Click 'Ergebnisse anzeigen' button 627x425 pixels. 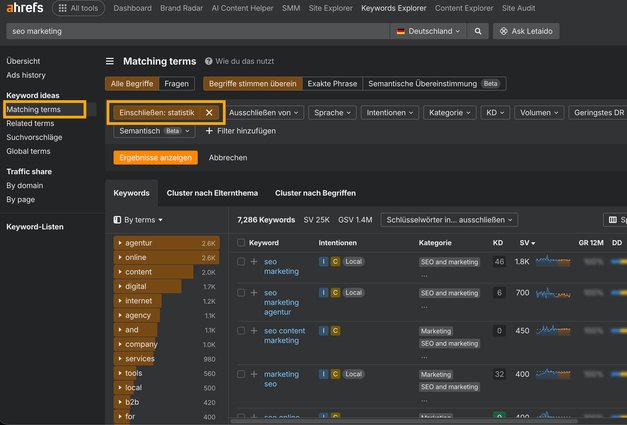click(156, 158)
